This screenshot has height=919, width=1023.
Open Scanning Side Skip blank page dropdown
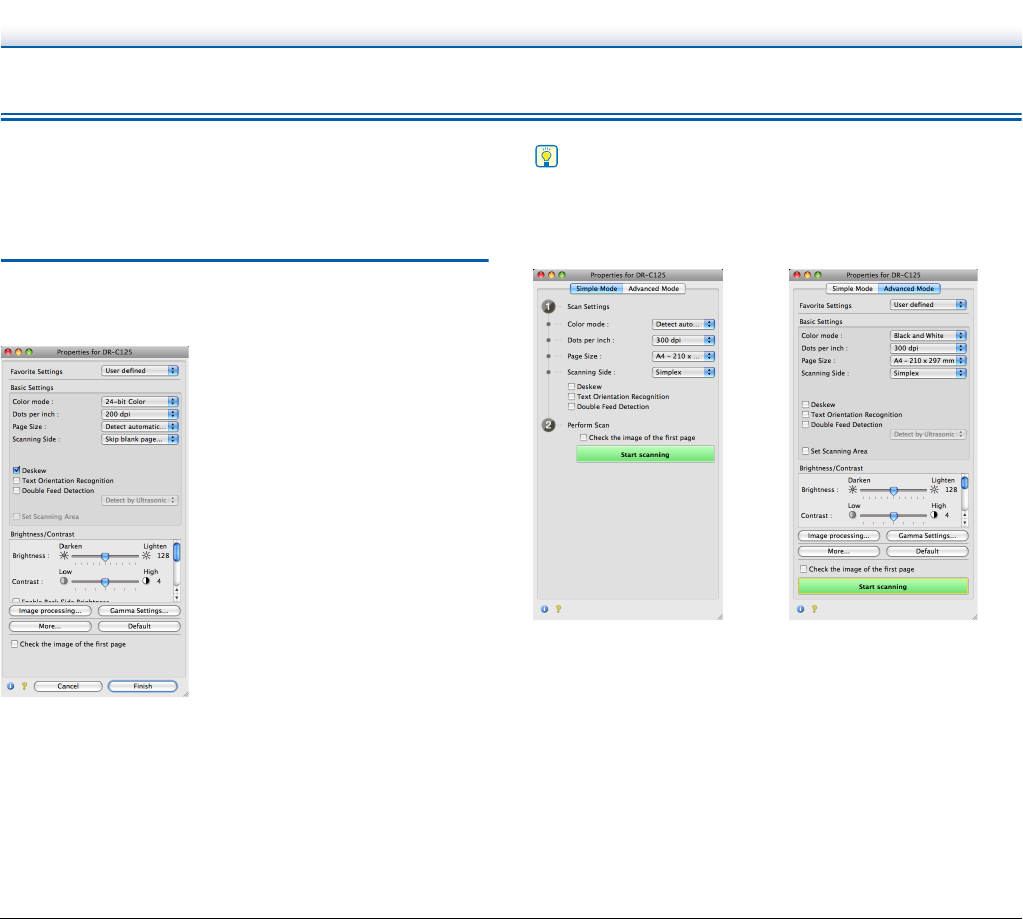[140, 439]
